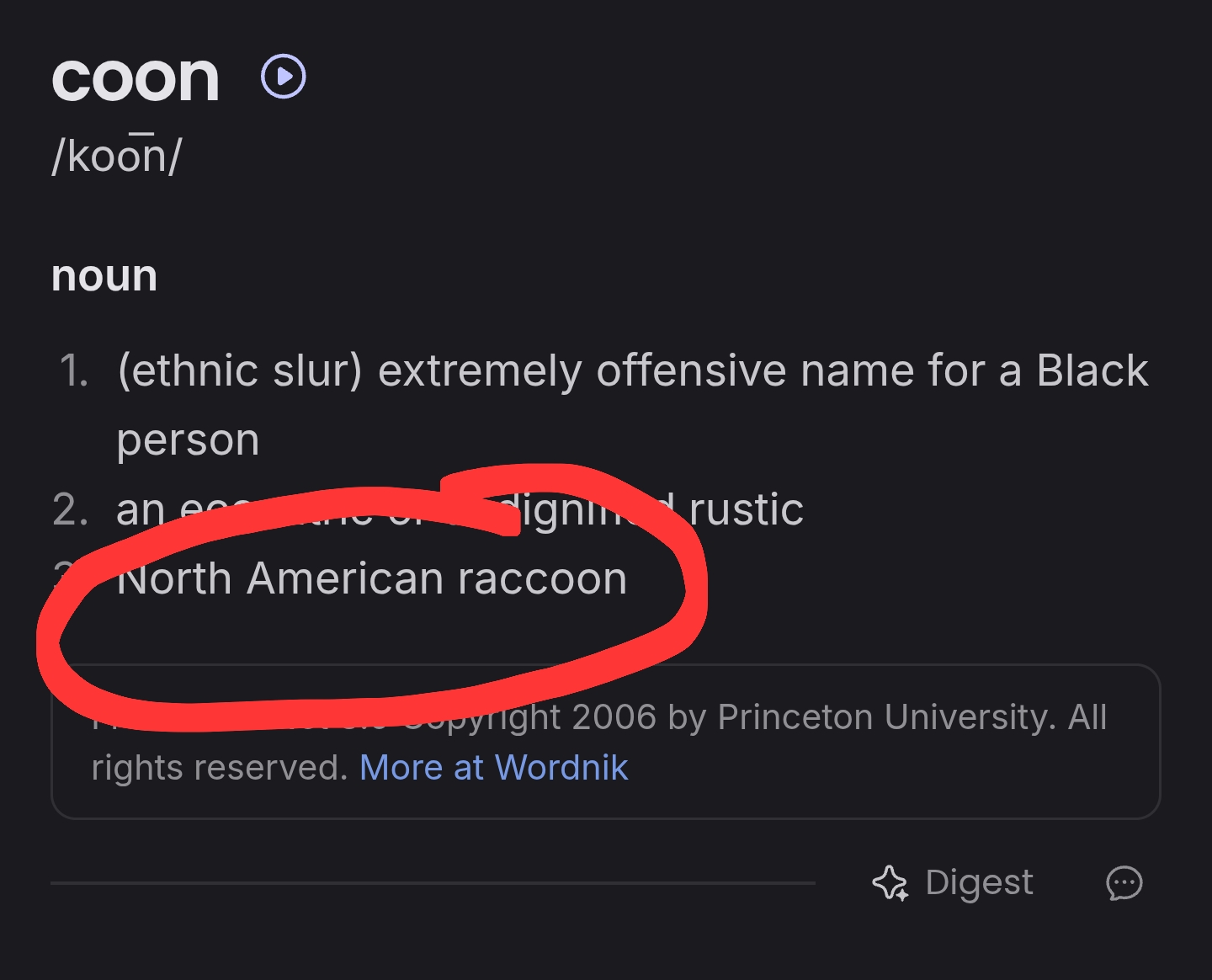This screenshot has height=980, width=1212.
Task: Tap the list number 1. marker
Action: (x=74, y=370)
